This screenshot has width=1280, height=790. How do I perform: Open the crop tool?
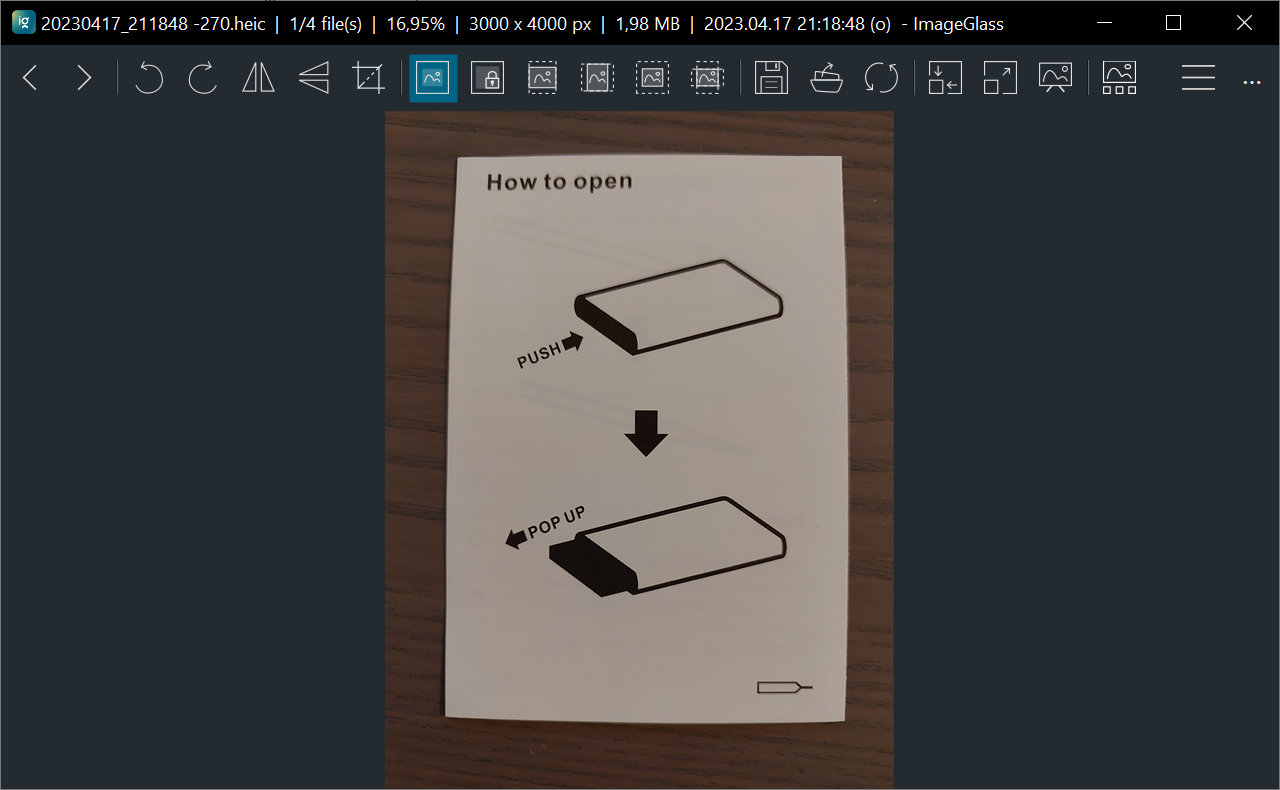(369, 78)
